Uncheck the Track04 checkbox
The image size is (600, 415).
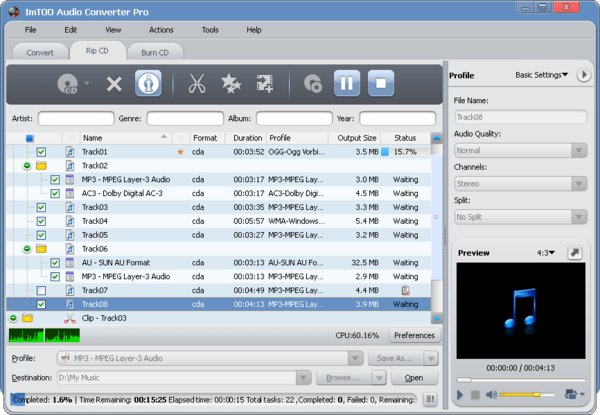tap(41, 221)
